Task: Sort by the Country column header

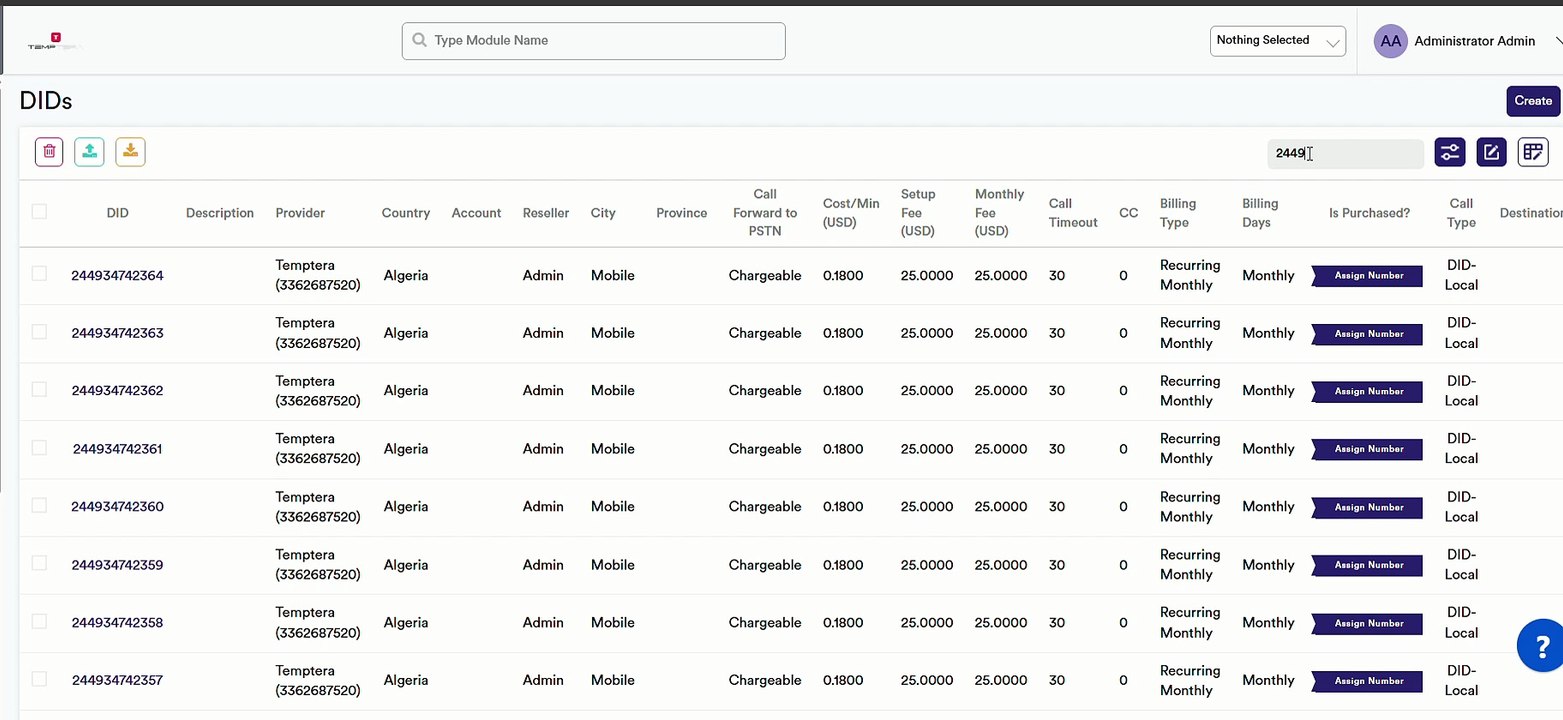Action: tap(406, 213)
